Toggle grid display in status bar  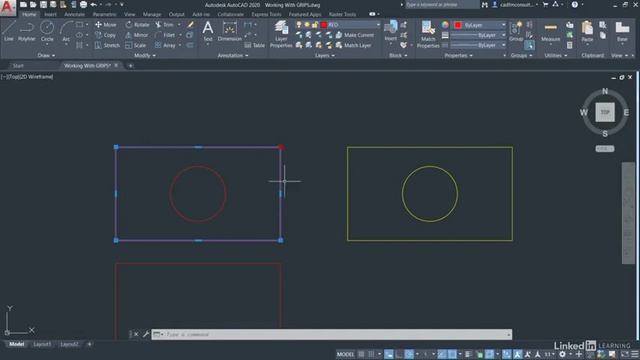pyautogui.click(x=362, y=354)
